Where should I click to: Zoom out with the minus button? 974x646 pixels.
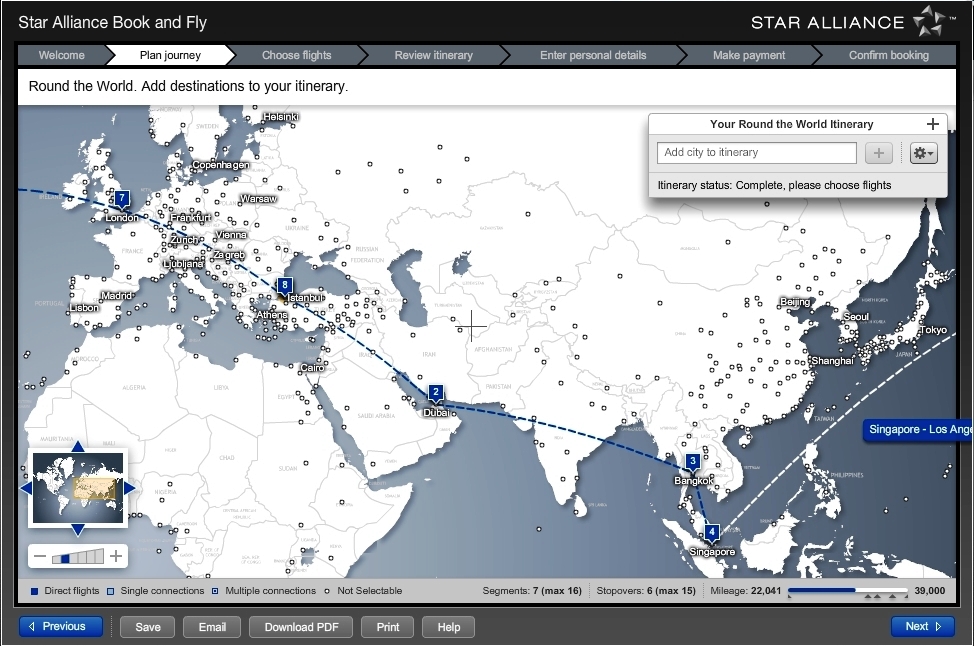click(40, 556)
